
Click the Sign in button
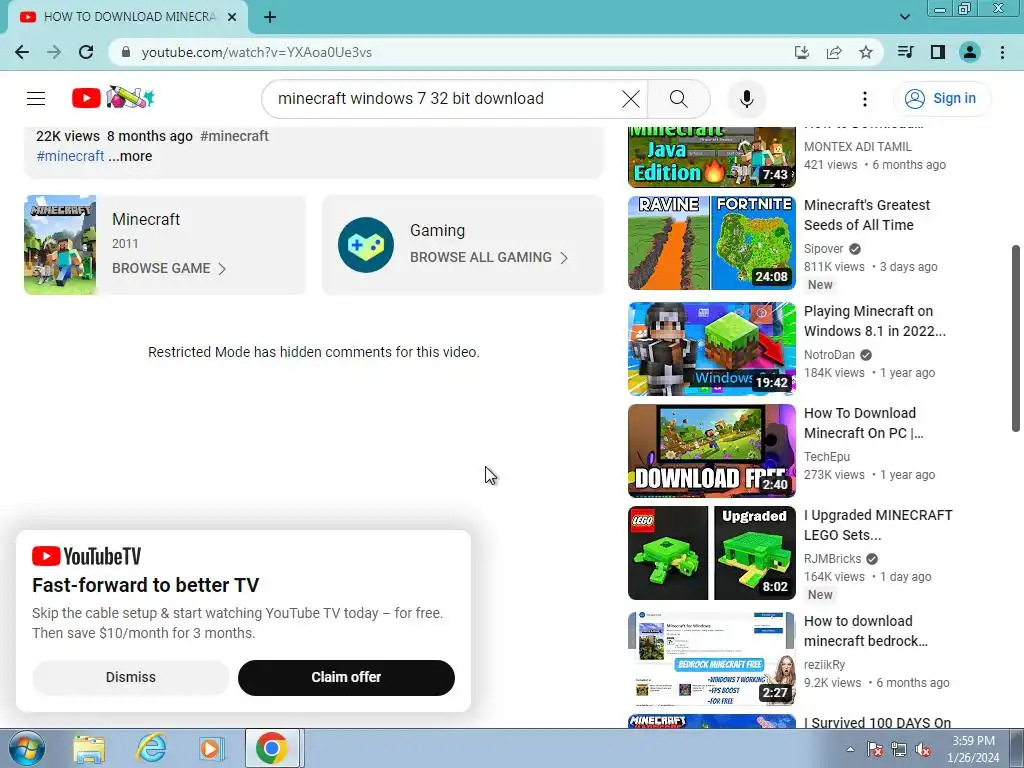(941, 99)
